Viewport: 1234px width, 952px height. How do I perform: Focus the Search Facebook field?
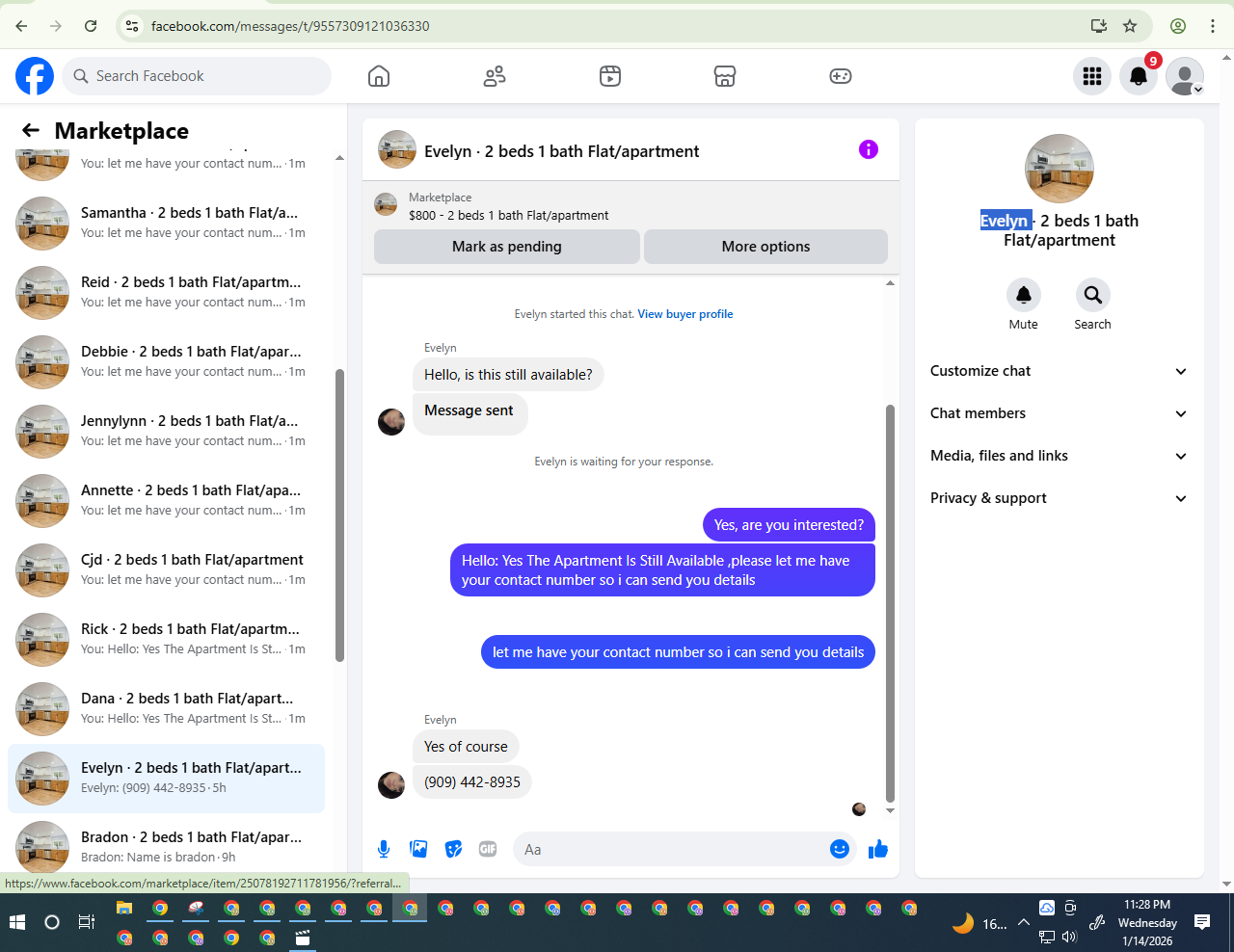pos(197,76)
